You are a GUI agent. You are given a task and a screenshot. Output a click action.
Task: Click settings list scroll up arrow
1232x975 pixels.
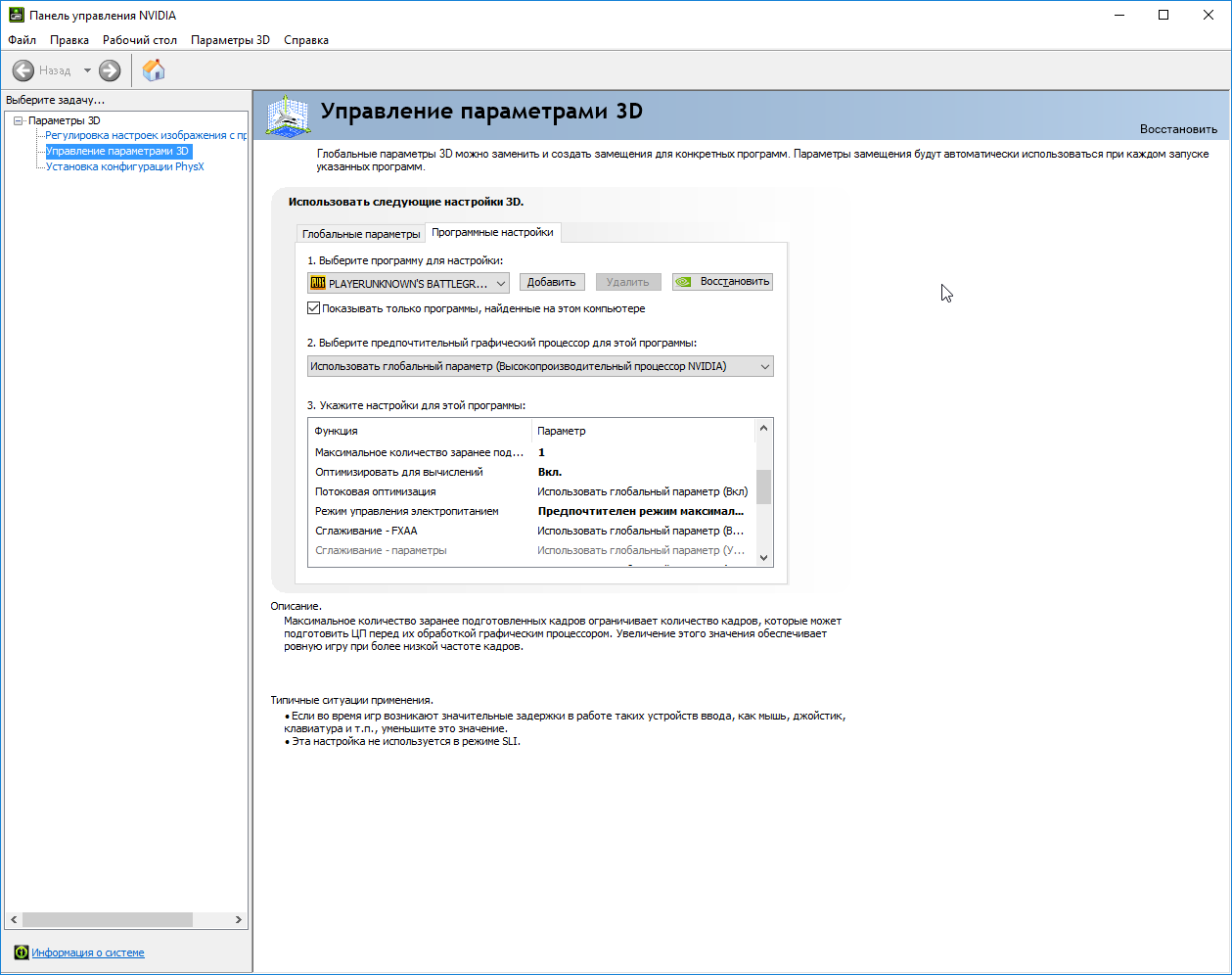(764, 429)
